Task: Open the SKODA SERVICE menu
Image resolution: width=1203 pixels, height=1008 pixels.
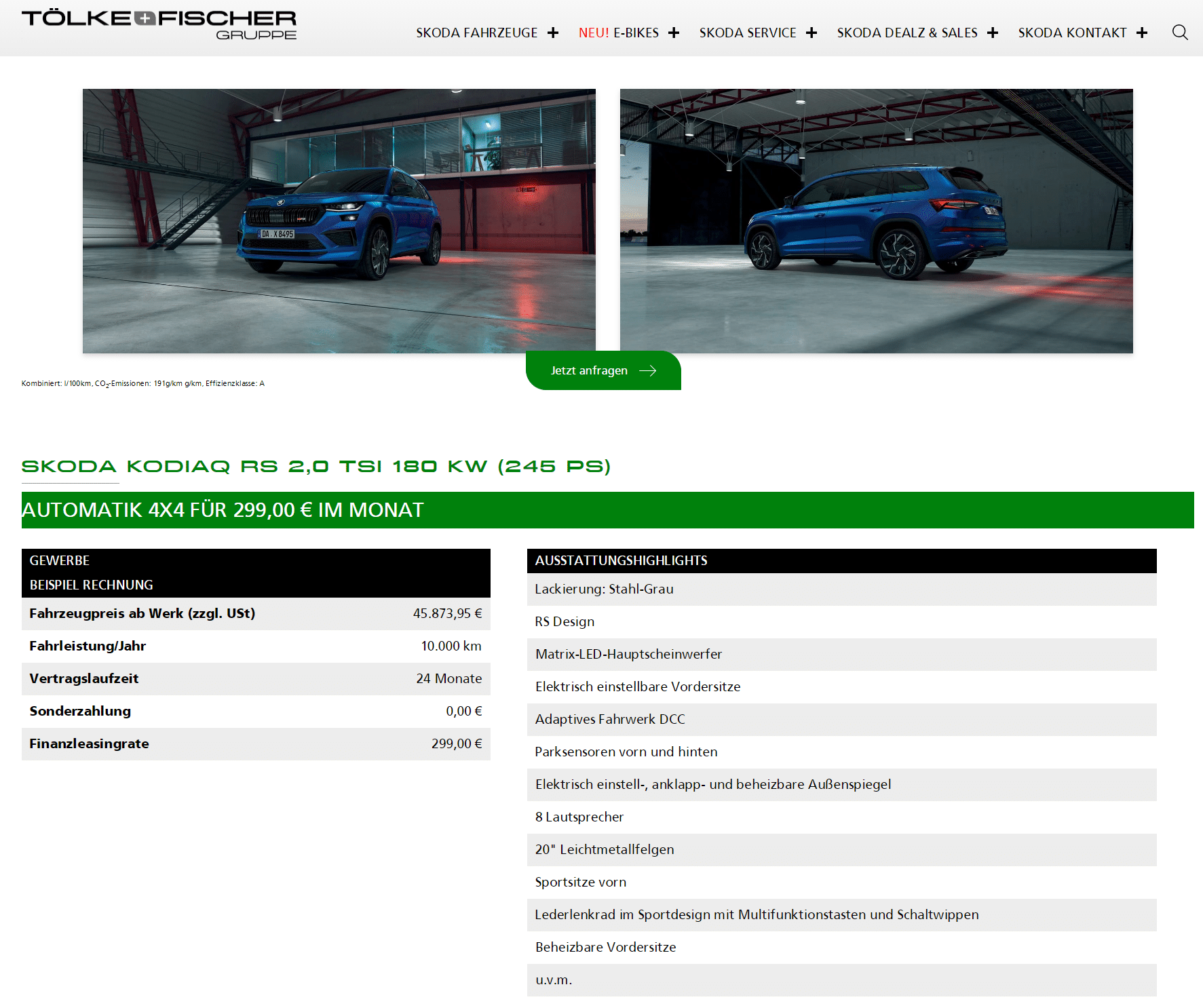Action: pyautogui.click(x=748, y=33)
